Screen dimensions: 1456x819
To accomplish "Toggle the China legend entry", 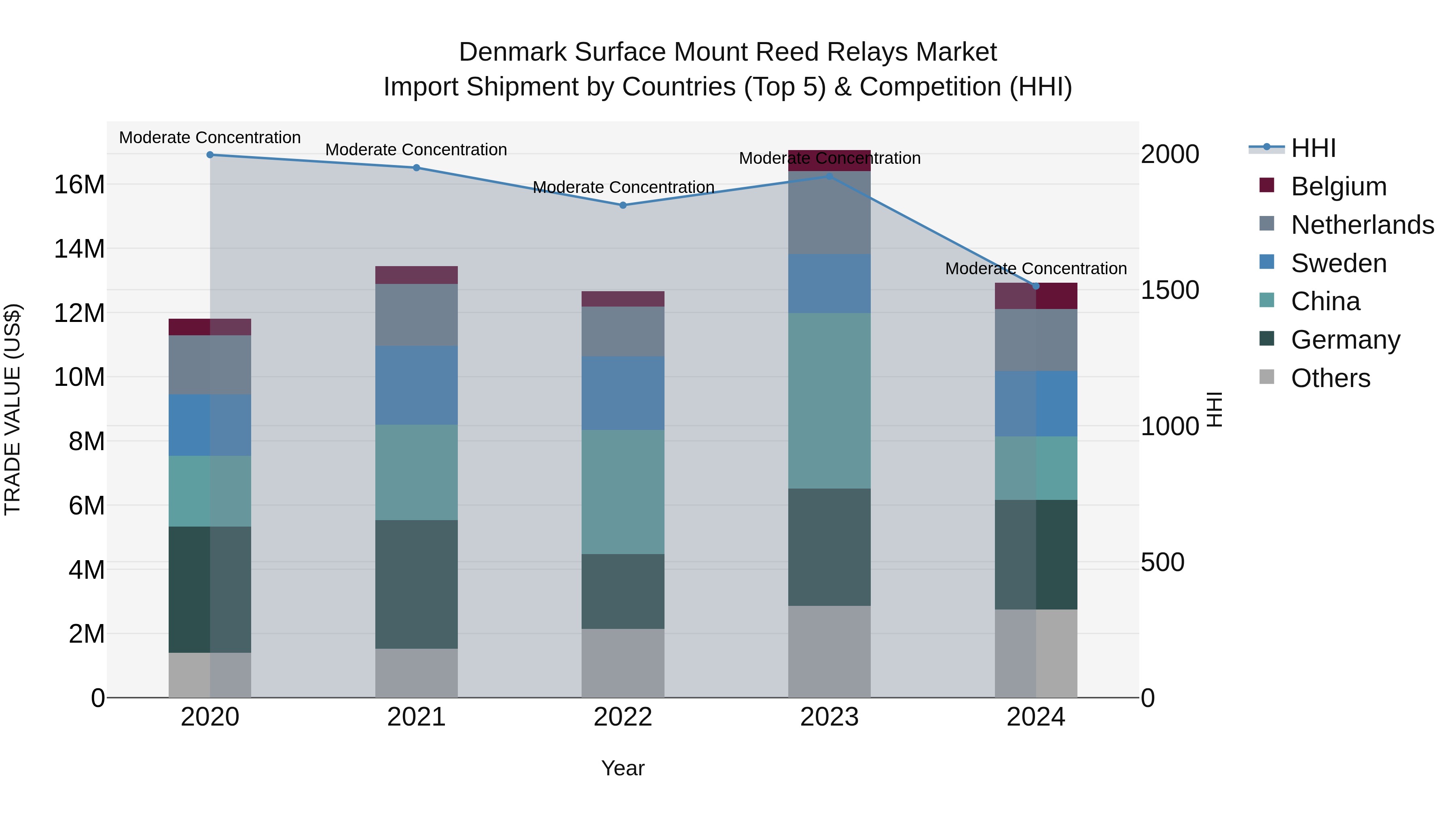I will coord(1309,301).
